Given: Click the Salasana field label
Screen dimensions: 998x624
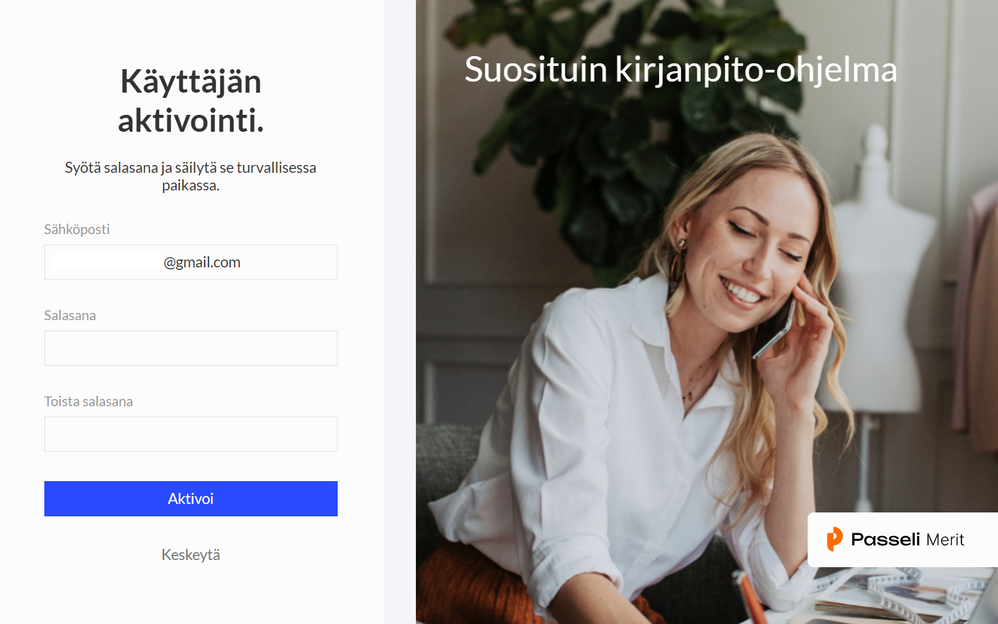Looking at the screenshot, I should tap(70, 315).
